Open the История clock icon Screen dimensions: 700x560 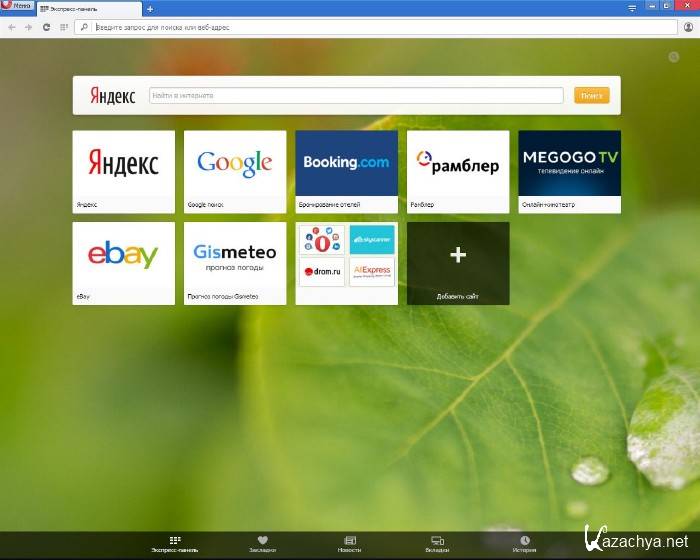tap(524, 543)
